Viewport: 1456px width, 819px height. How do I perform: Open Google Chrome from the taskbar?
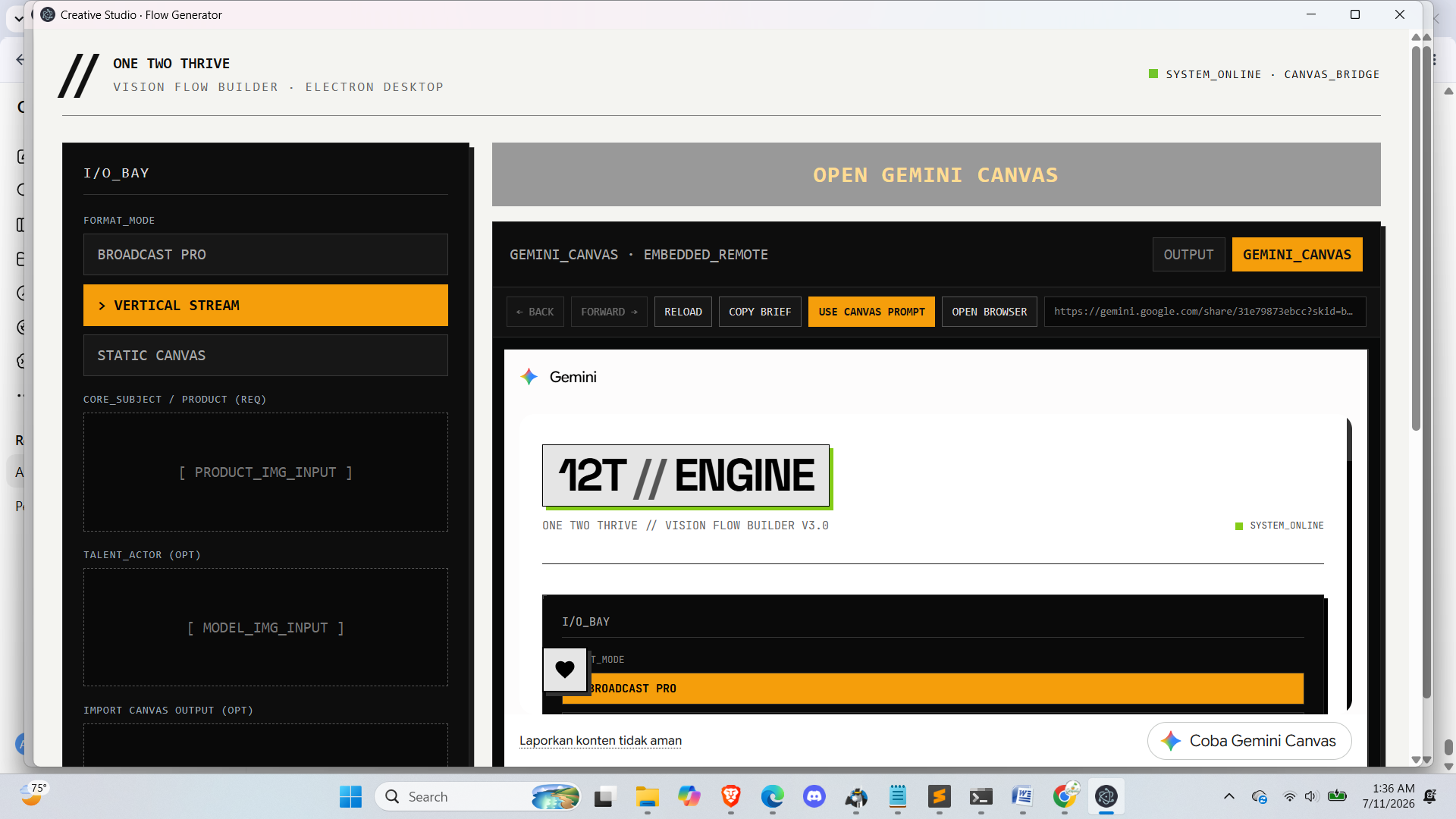pyautogui.click(x=1065, y=796)
